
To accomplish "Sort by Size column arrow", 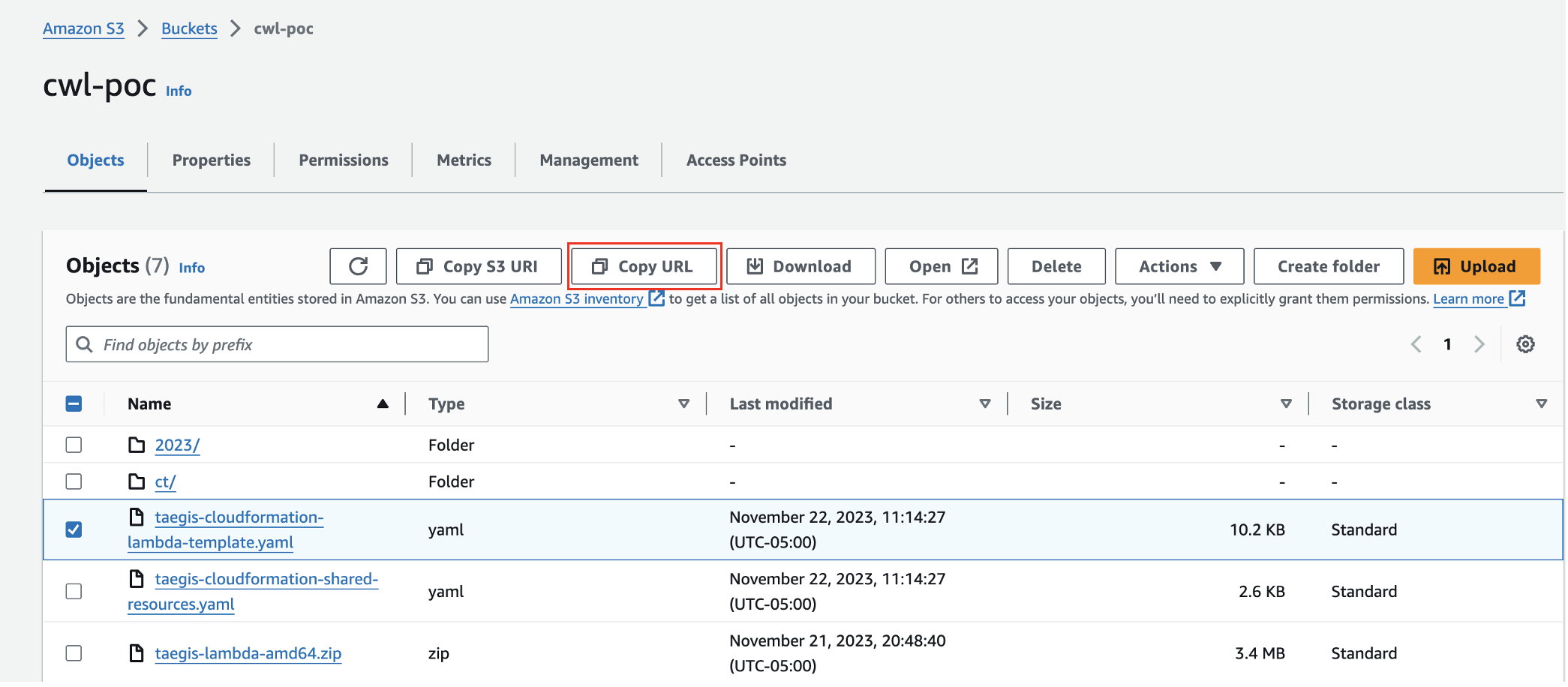I will (x=1286, y=403).
